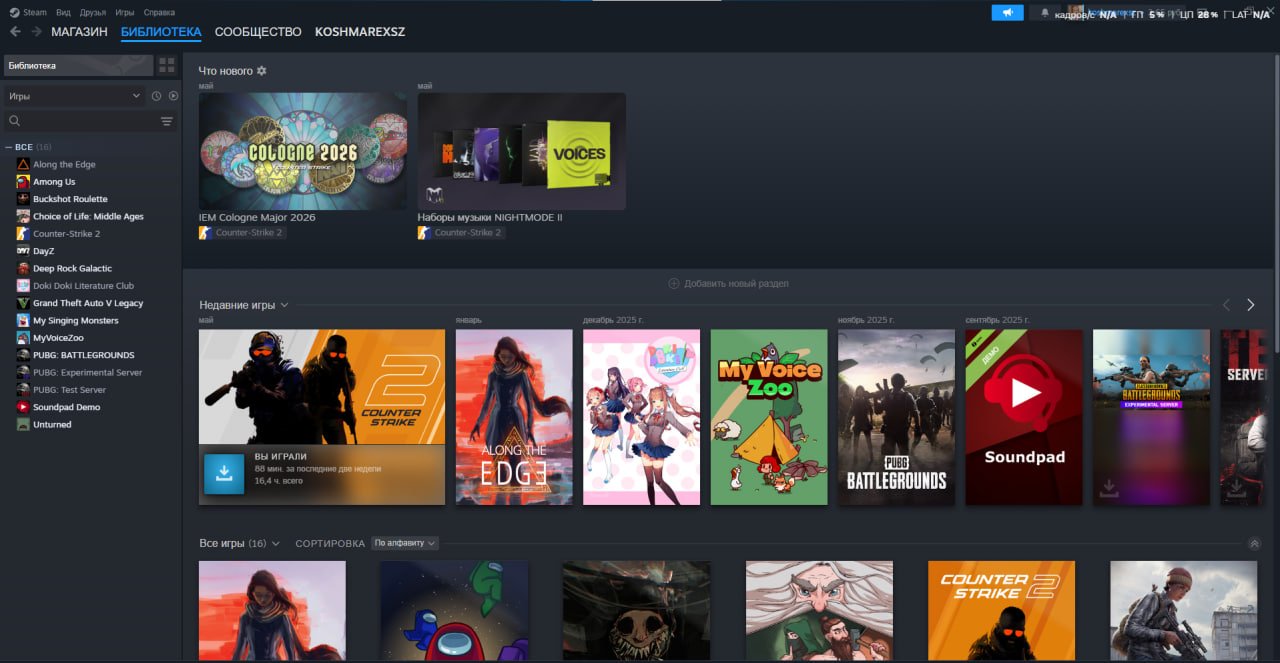1280x663 pixels.
Task: Open the PUBG Battlegrounds recent cover
Action: (896, 417)
